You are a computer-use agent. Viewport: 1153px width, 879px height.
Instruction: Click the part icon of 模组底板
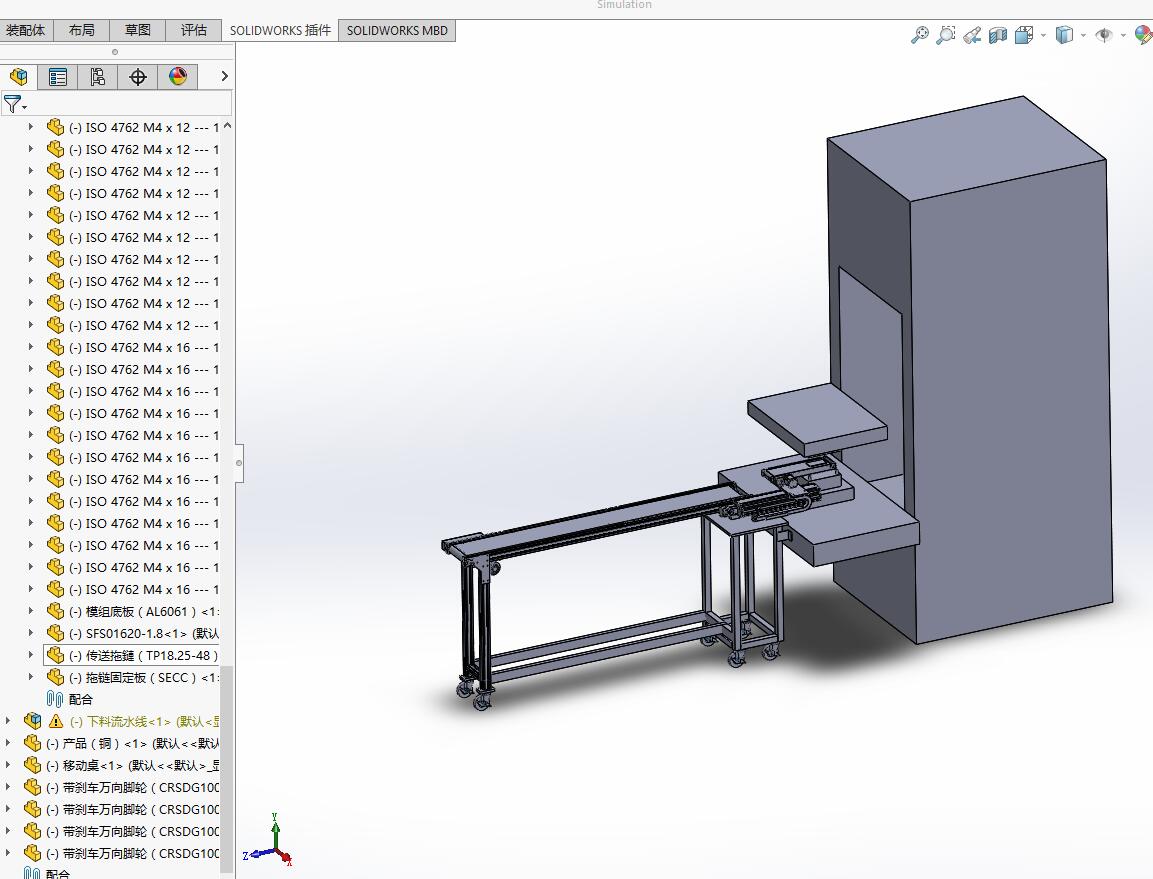click(x=55, y=611)
